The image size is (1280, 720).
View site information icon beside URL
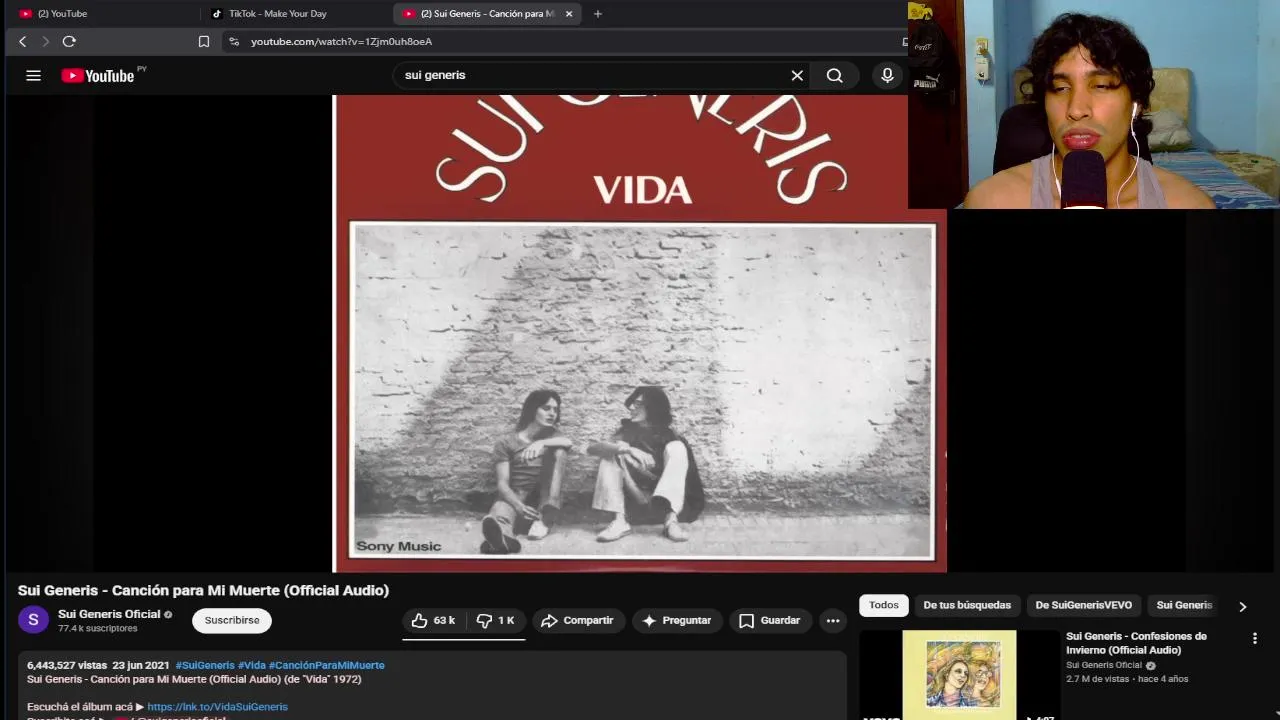234,41
